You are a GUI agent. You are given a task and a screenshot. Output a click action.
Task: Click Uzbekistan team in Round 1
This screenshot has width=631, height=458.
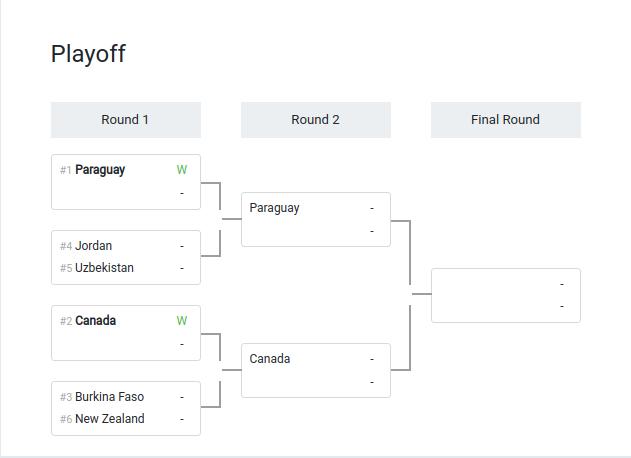click(x=104, y=268)
